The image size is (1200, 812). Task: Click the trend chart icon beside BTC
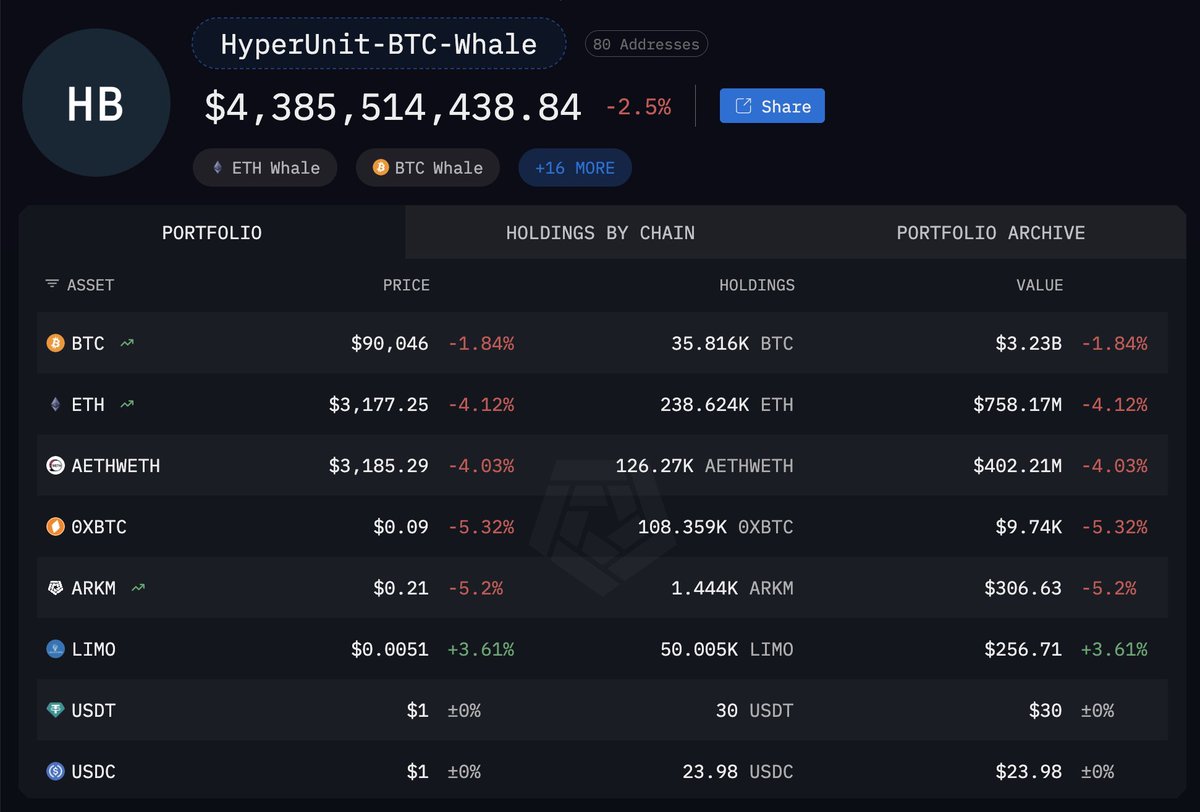[127, 343]
